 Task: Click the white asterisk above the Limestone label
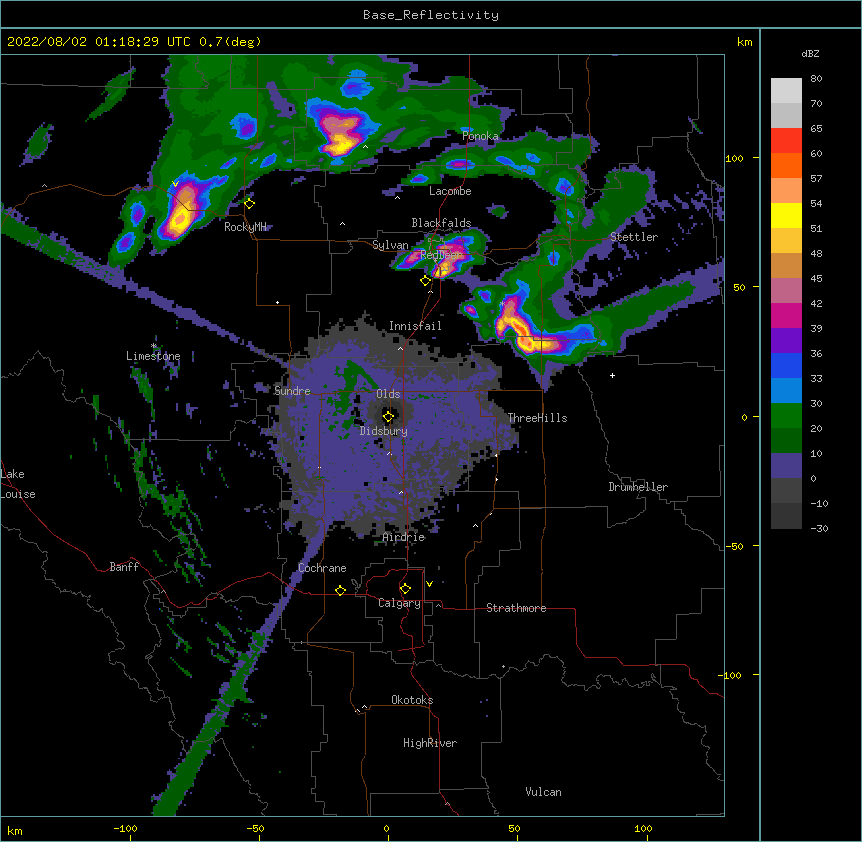(x=154, y=346)
